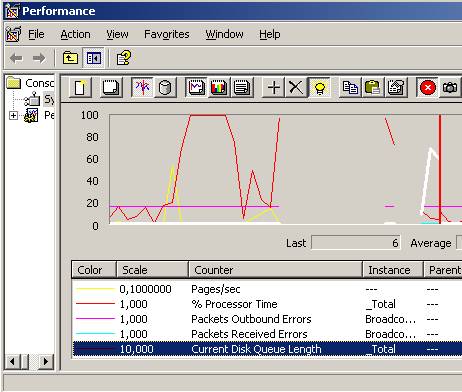Viewport: 462px width, 392px height.
Task: Click the 10,000 scale value
Action: coord(137,349)
